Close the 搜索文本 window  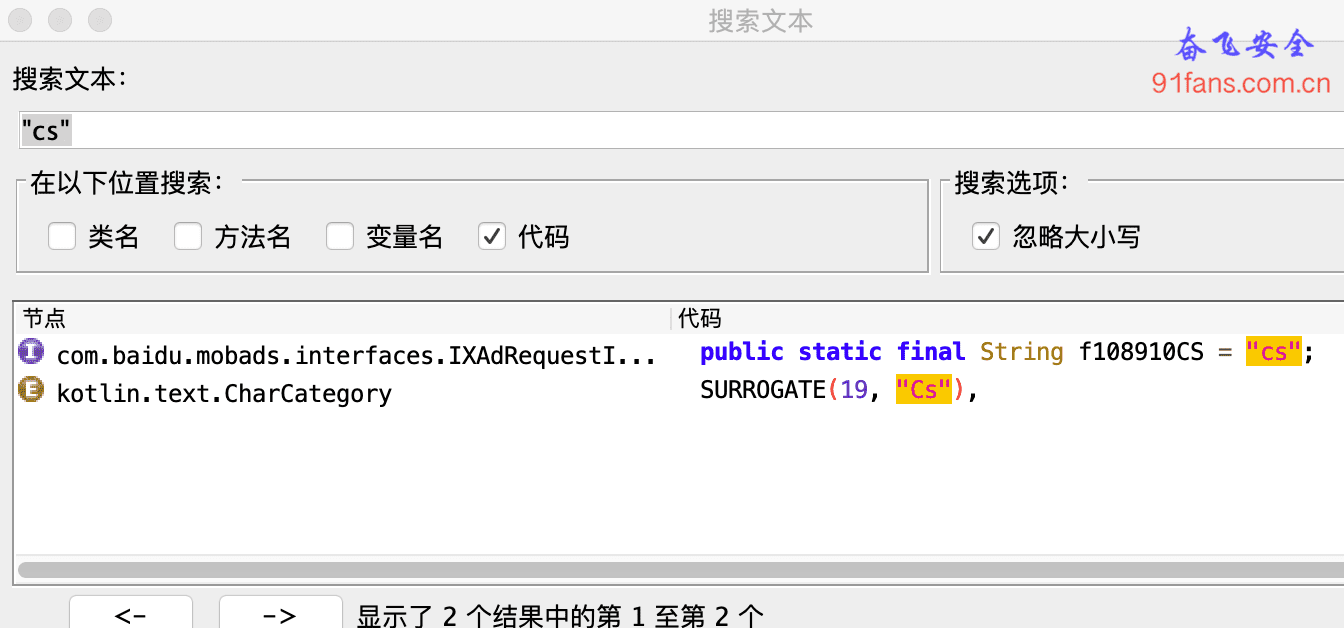point(20,19)
